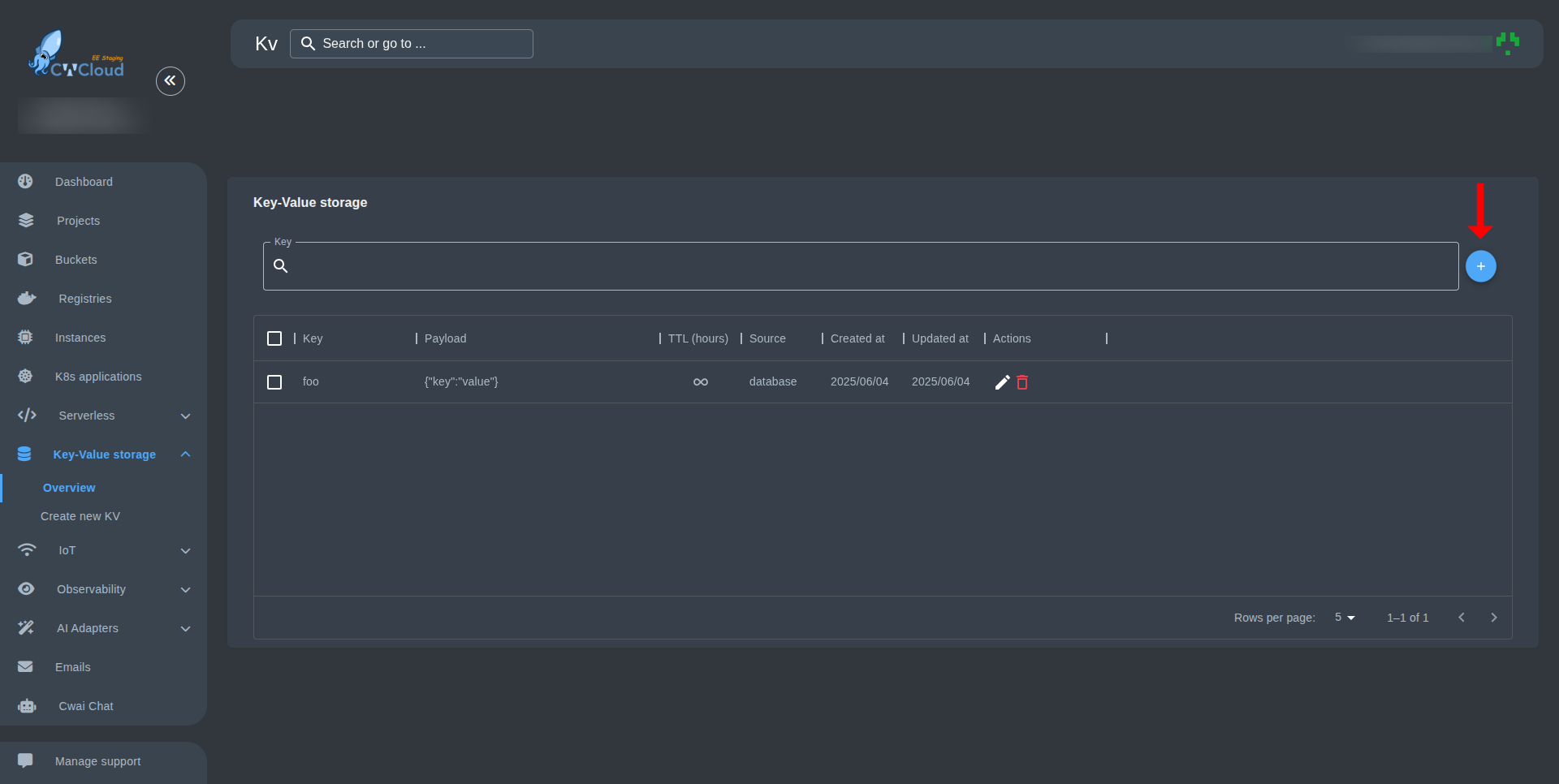
Task: Edit the foo key entry
Action: point(1002,381)
